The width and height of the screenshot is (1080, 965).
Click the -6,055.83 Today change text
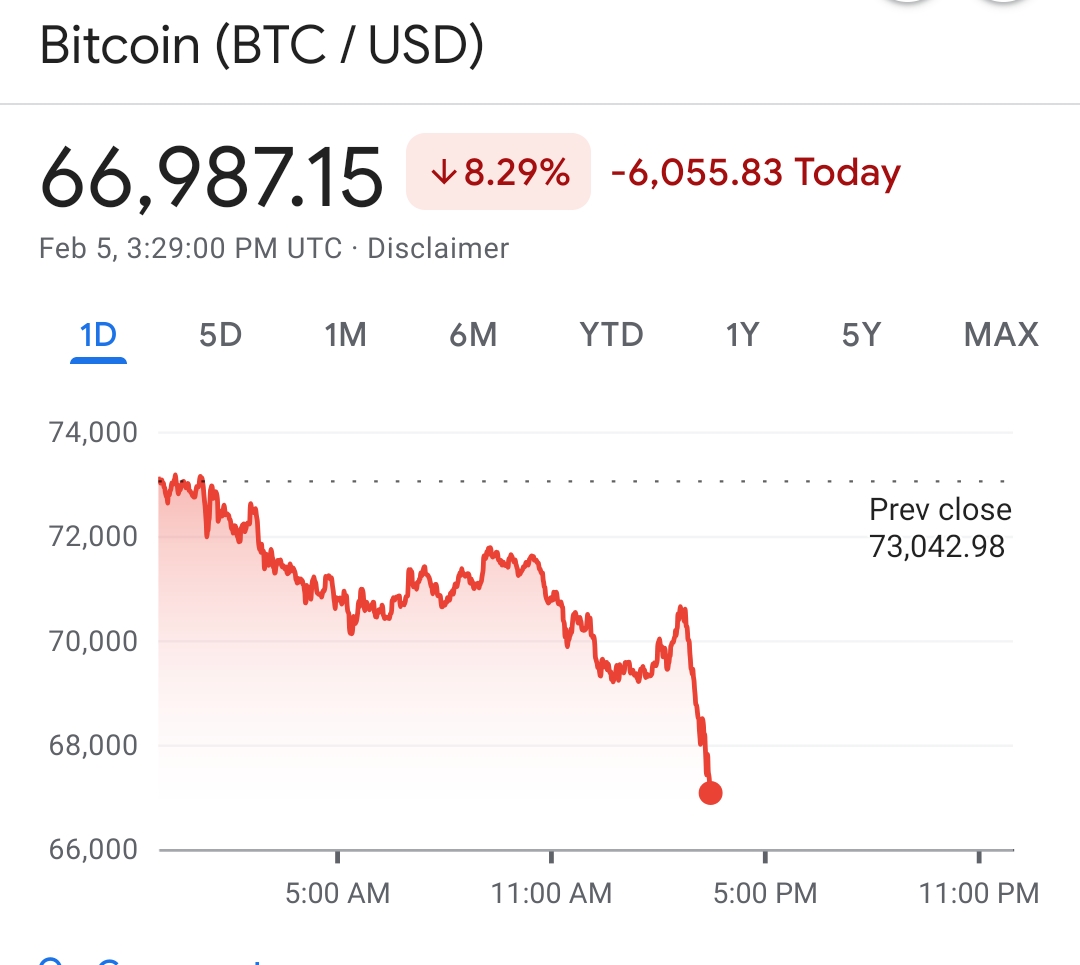[755, 173]
